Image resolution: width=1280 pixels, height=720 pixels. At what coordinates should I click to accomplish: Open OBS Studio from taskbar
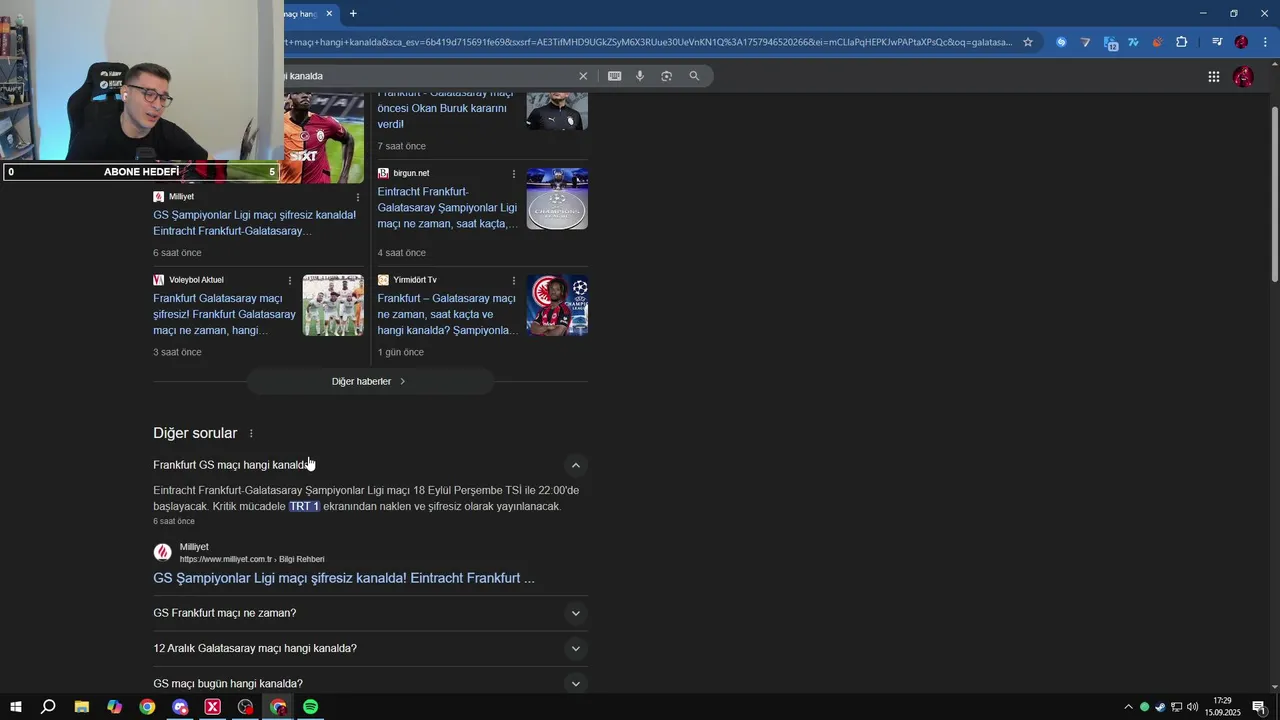coord(245,707)
